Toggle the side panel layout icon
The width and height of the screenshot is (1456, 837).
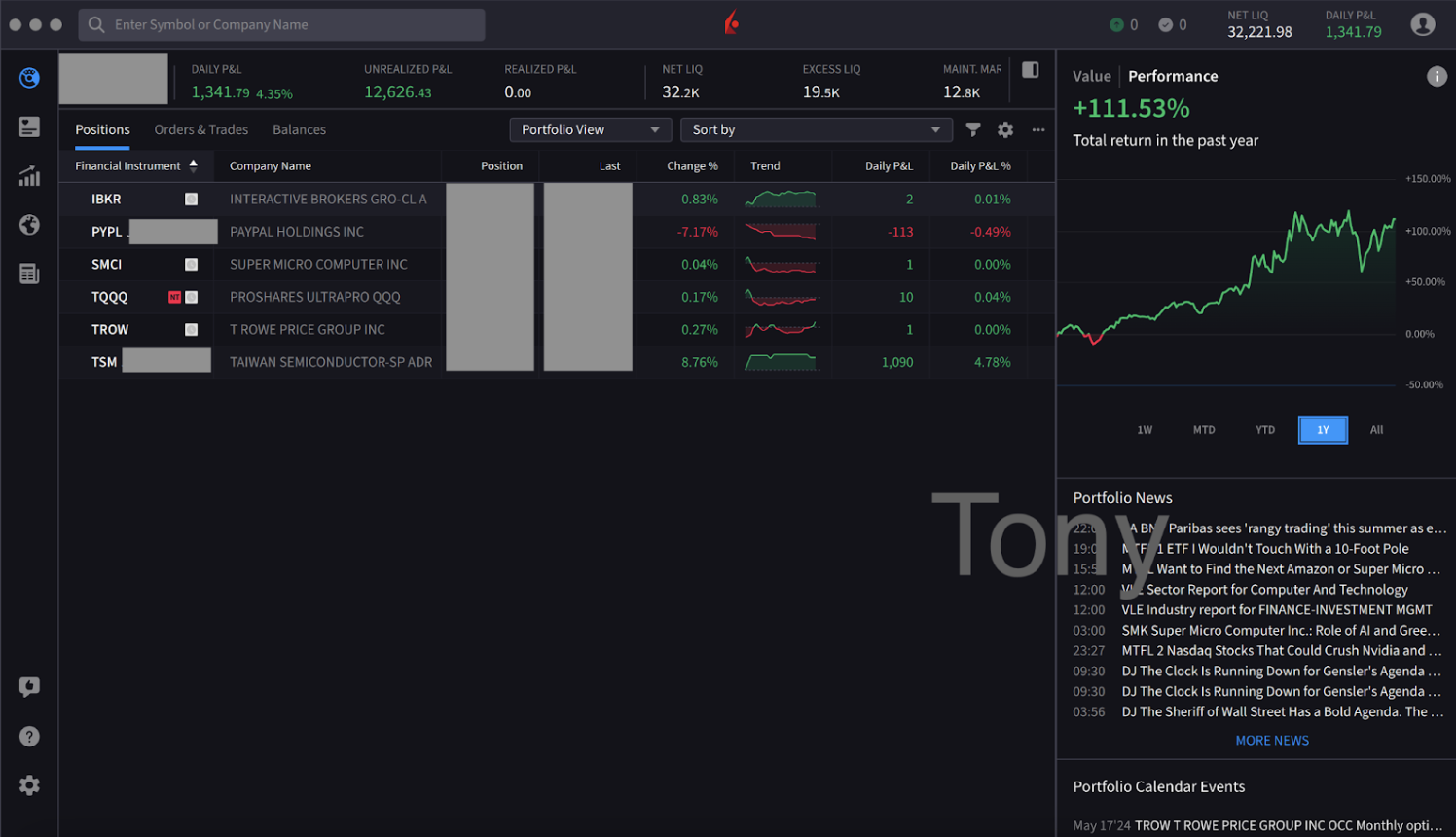[1031, 69]
